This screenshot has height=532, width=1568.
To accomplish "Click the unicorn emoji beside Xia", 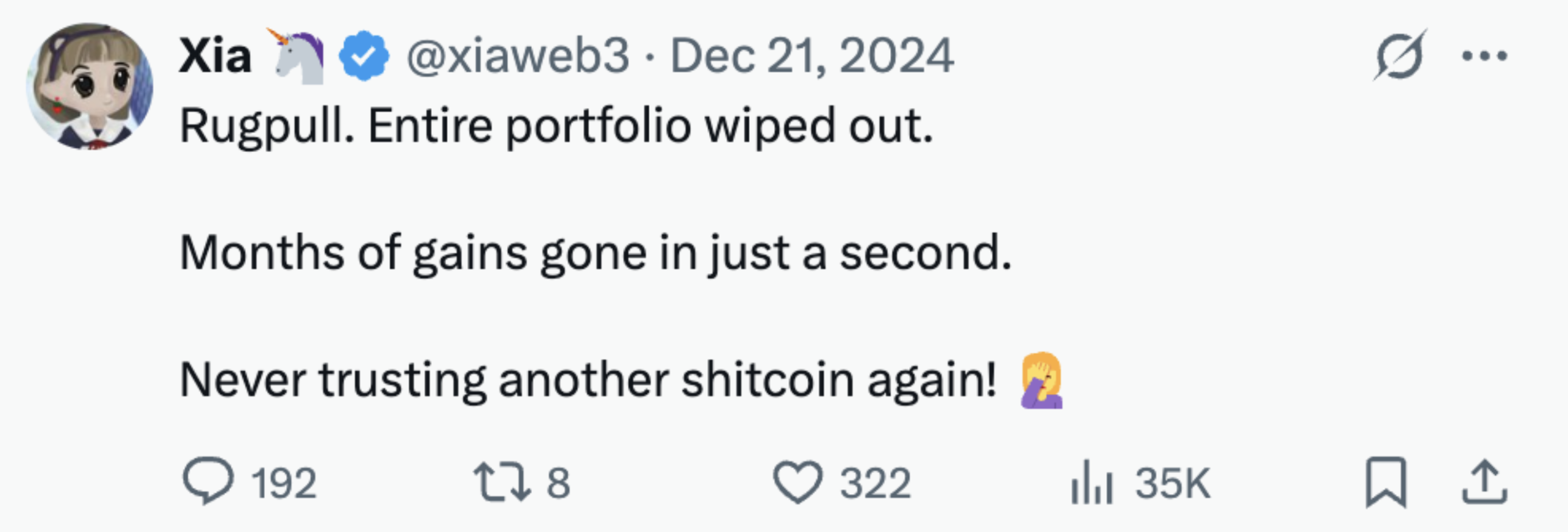I will [296, 56].
